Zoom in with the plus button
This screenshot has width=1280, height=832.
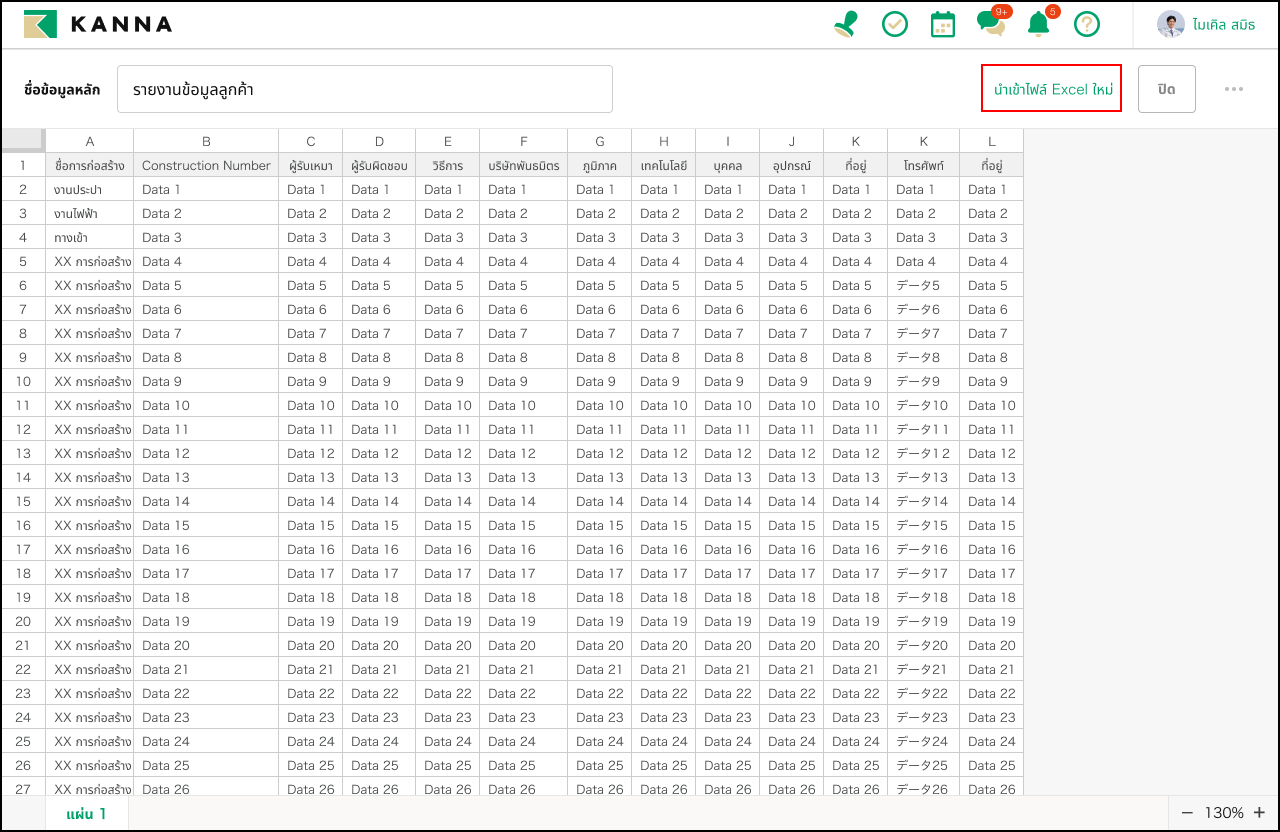point(1259,813)
